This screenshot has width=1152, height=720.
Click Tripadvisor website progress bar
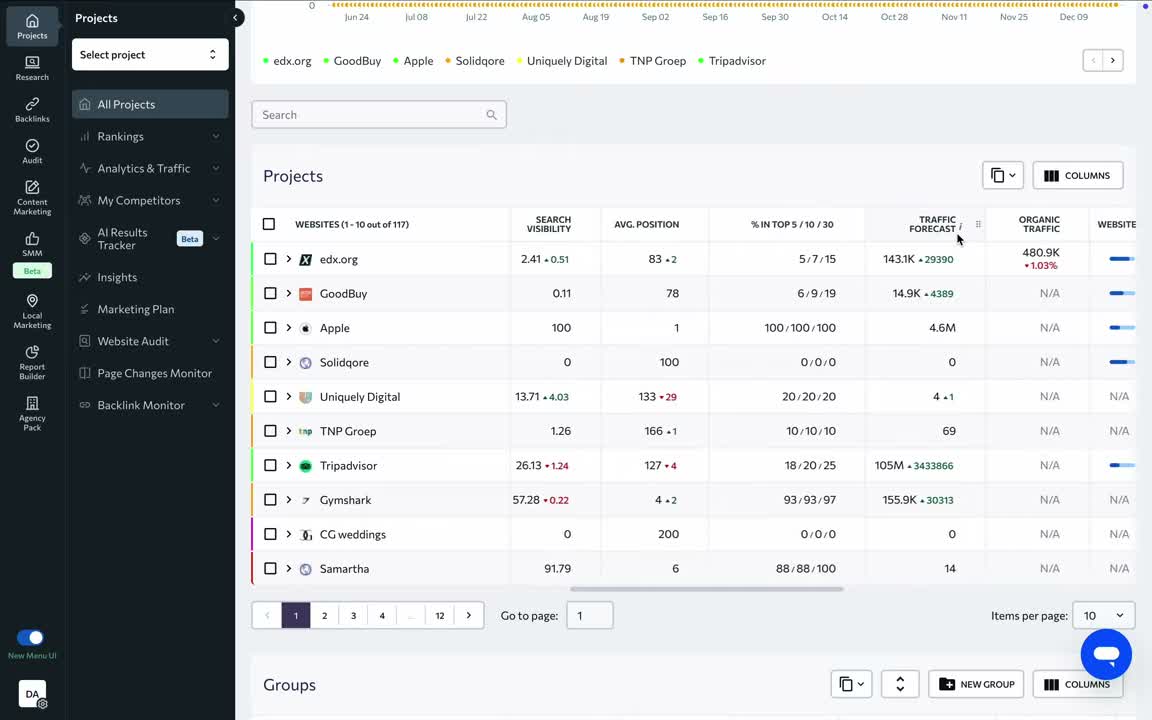(1122, 465)
